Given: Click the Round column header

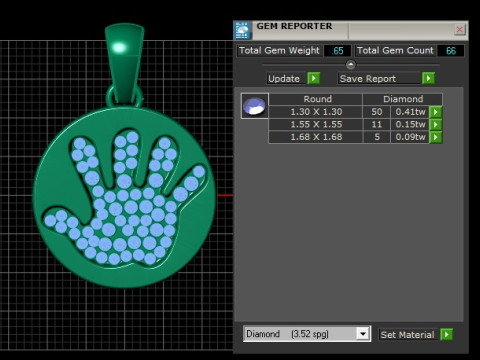Looking at the screenshot, I should 316,99.
